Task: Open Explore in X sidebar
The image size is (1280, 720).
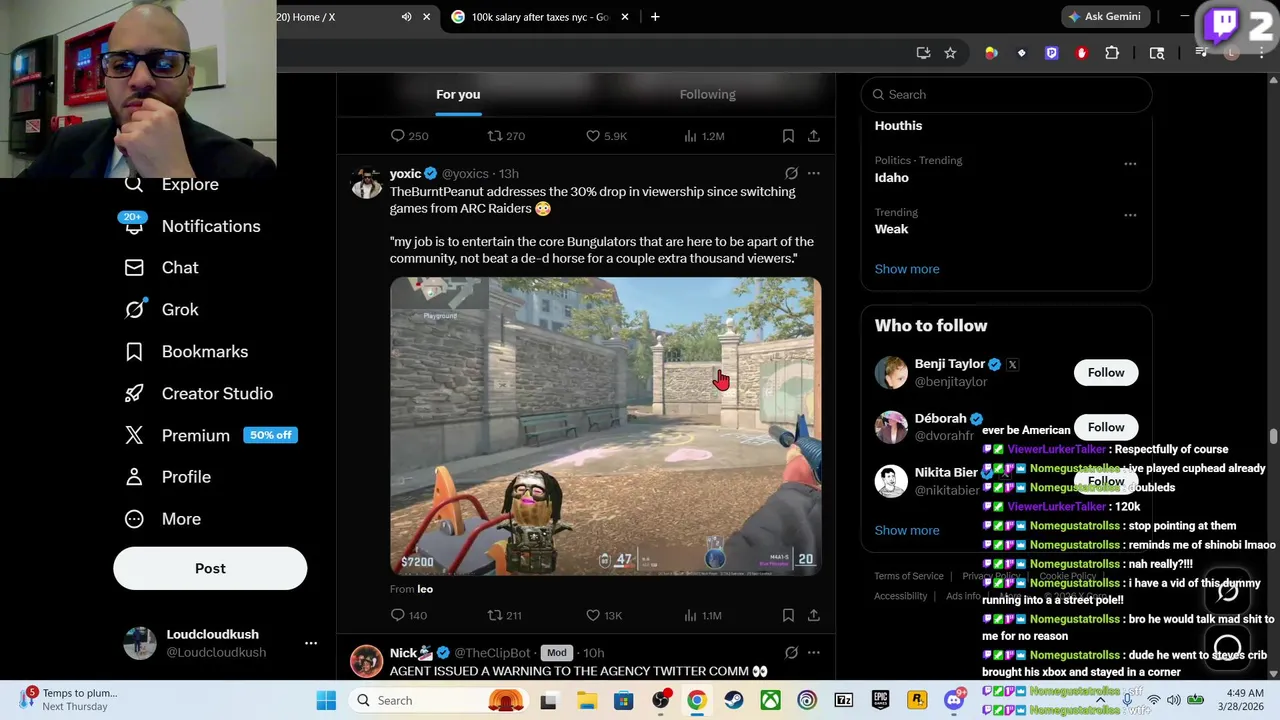Action: tap(190, 184)
